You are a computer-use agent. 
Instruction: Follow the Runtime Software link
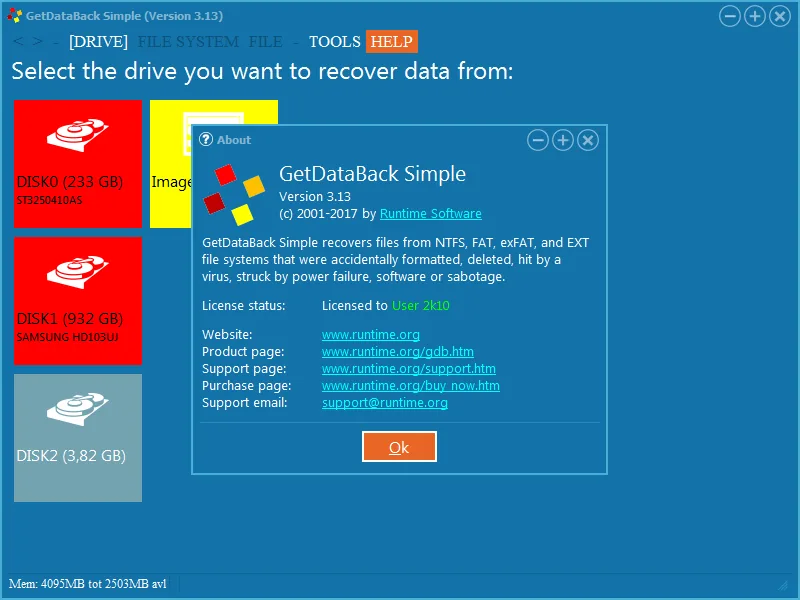pyautogui.click(x=431, y=213)
